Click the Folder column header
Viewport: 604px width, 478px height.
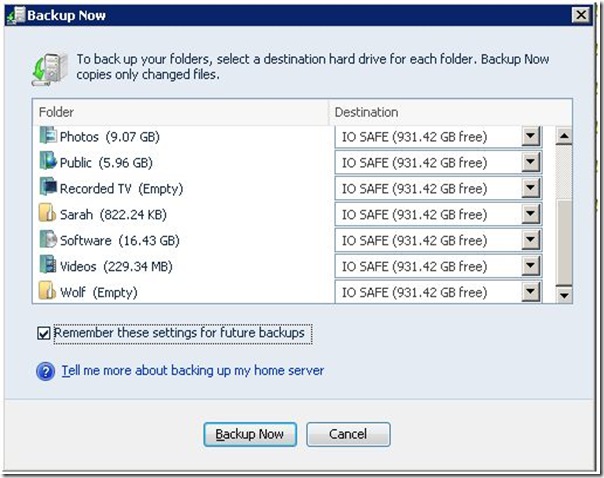tap(180, 112)
